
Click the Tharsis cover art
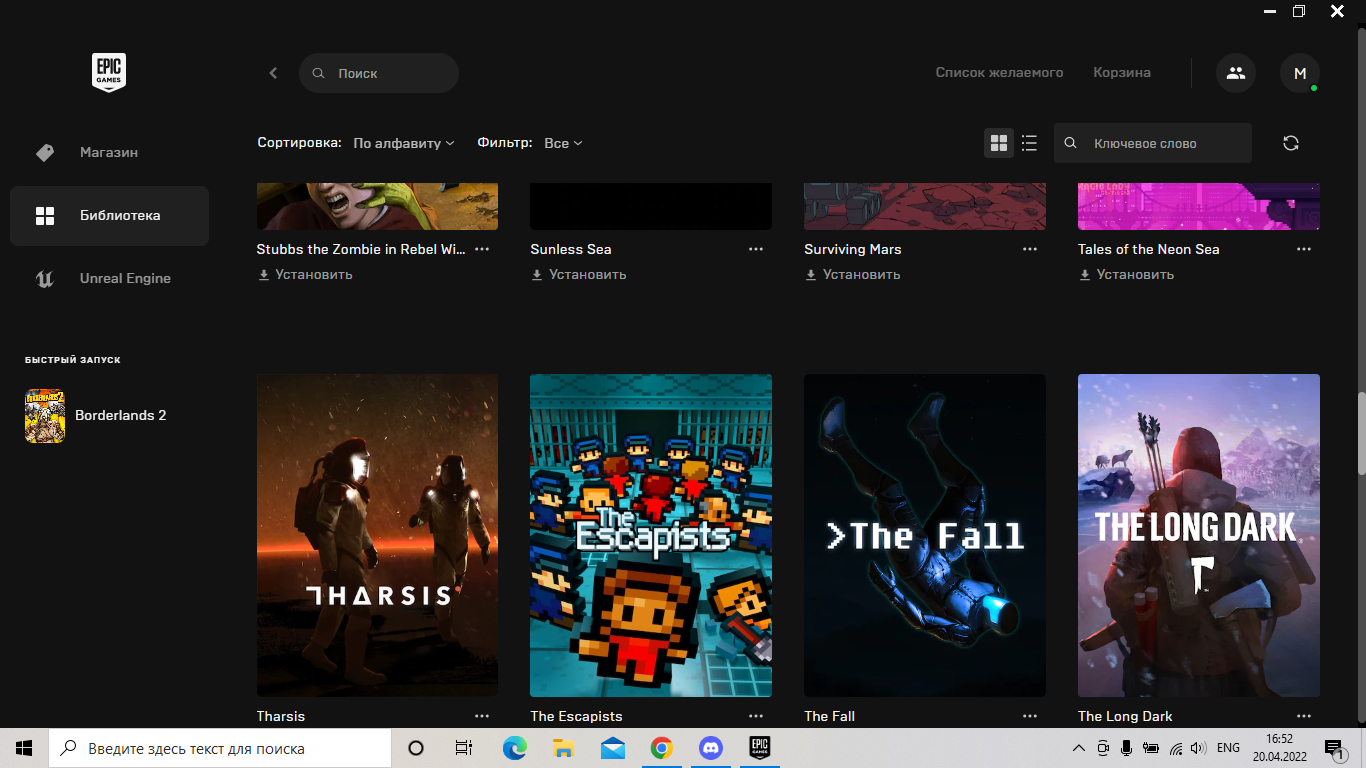[x=377, y=535]
